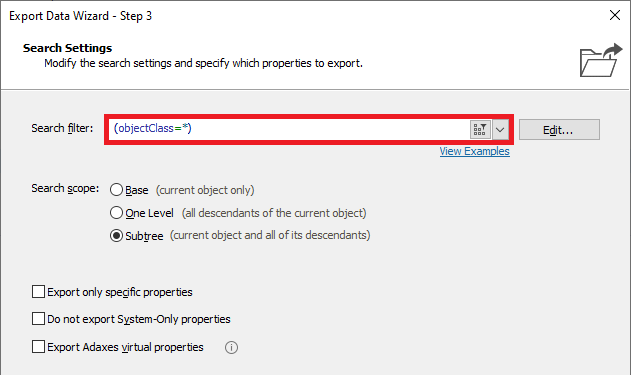Open the View Examples link
Image resolution: width=631 pixels, height=375 pixels.
click(474, 151)
